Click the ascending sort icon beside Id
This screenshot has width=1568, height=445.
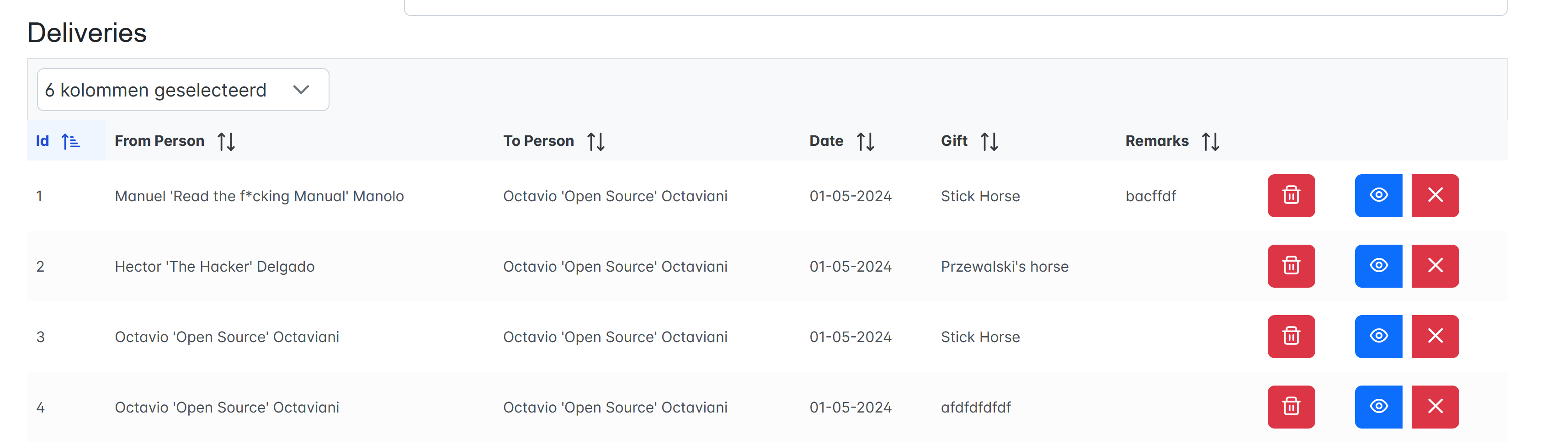(71, 141)
